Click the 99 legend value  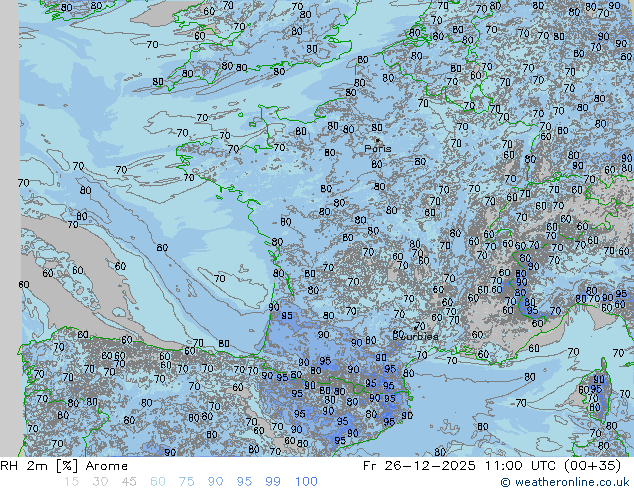[273, 482]
